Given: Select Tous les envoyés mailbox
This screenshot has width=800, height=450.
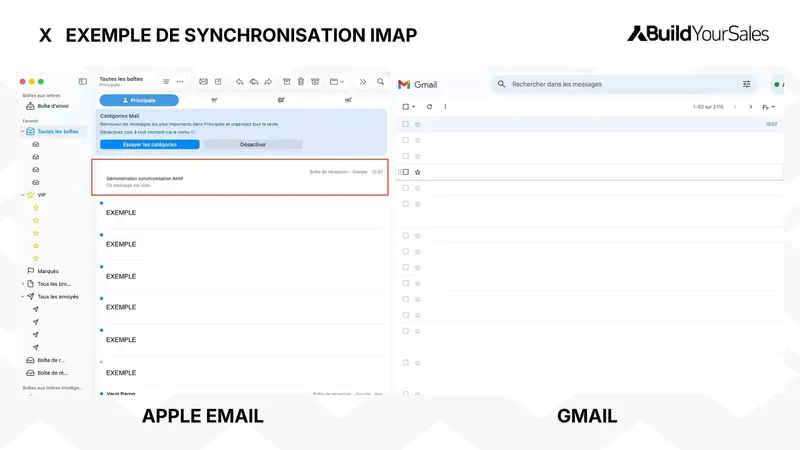Looking at the screenshot, I should [53, 296].
